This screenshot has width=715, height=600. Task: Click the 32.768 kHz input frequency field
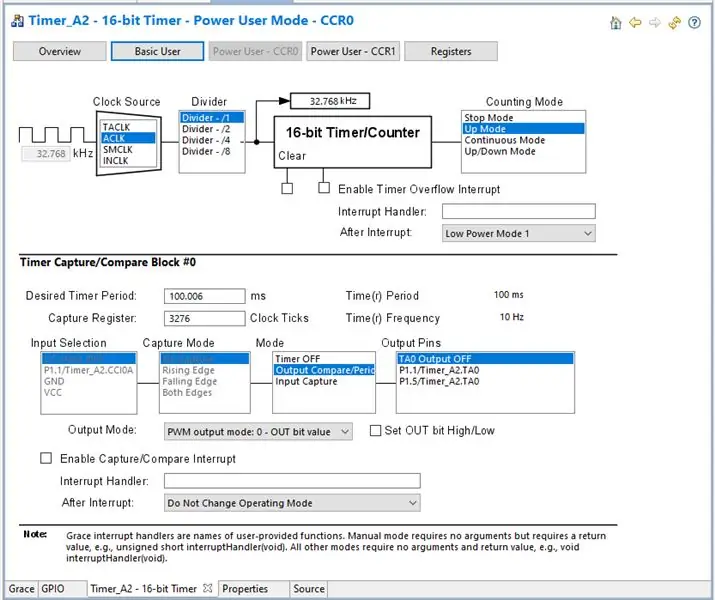pos(46,154)
